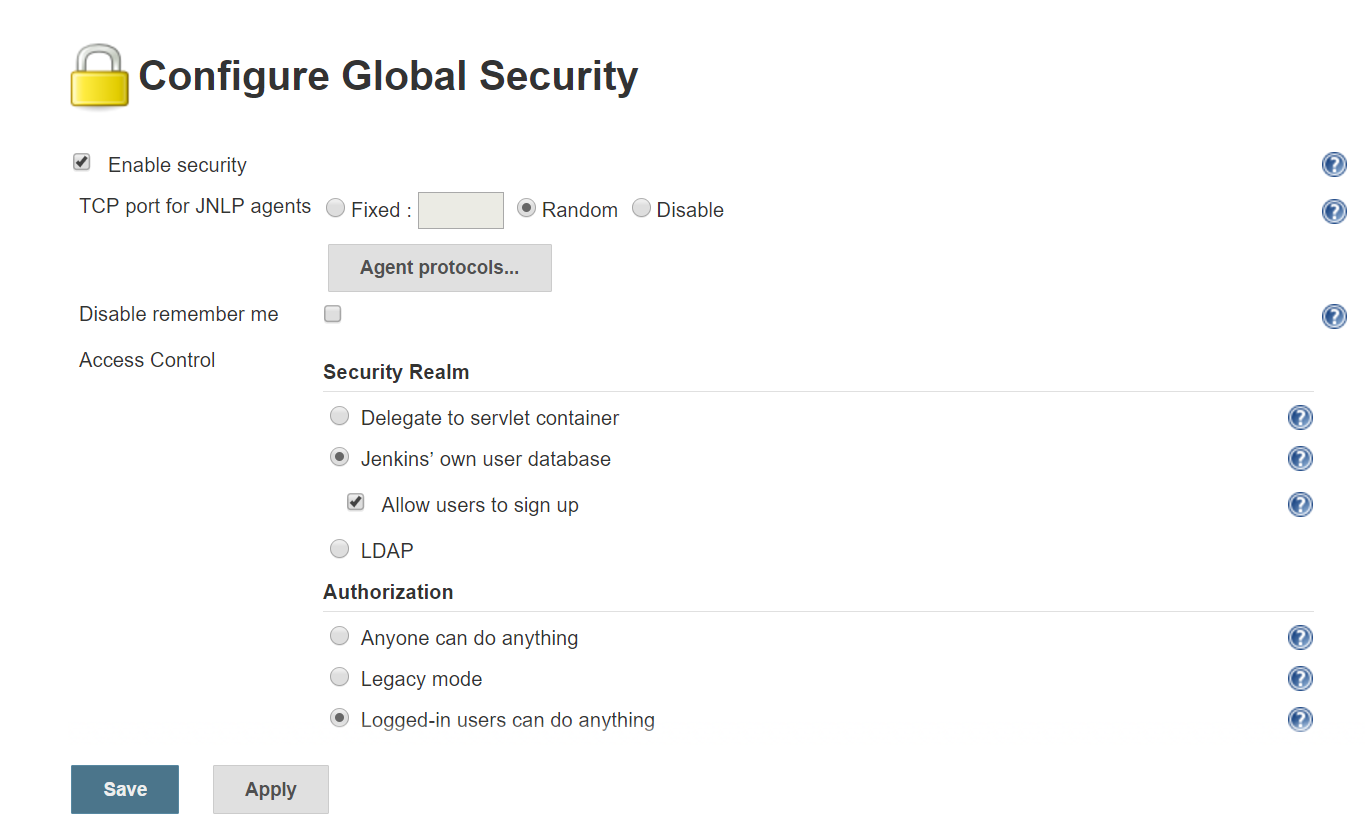This screenshot has width=1365, height=824.
Task: Show help for Jenkins' own user database
Action: 1300,459
